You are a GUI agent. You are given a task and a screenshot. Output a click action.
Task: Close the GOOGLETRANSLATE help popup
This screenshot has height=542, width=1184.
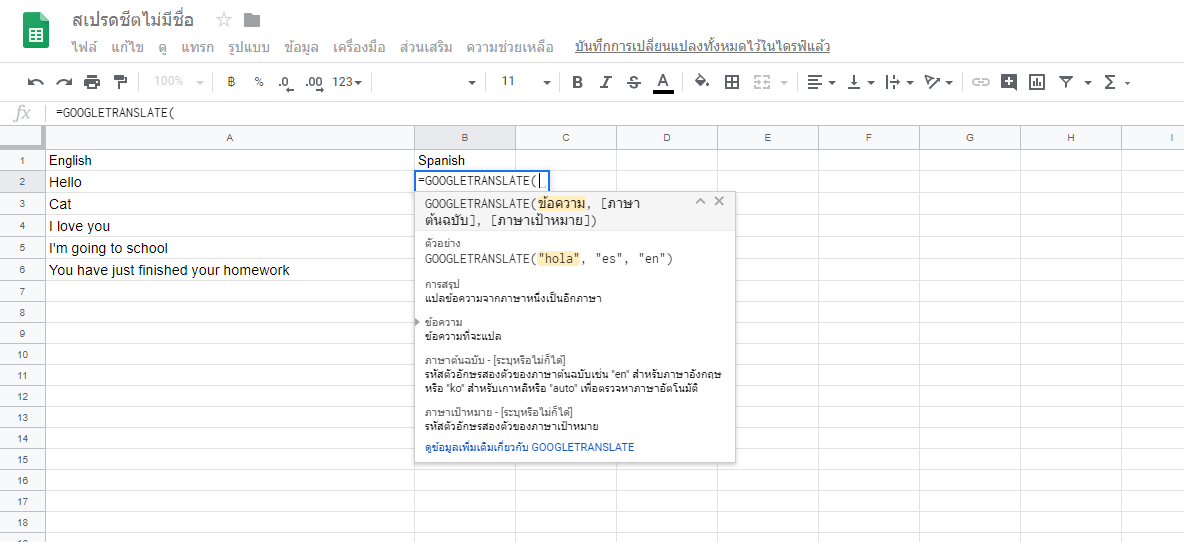tap(719, 201)
